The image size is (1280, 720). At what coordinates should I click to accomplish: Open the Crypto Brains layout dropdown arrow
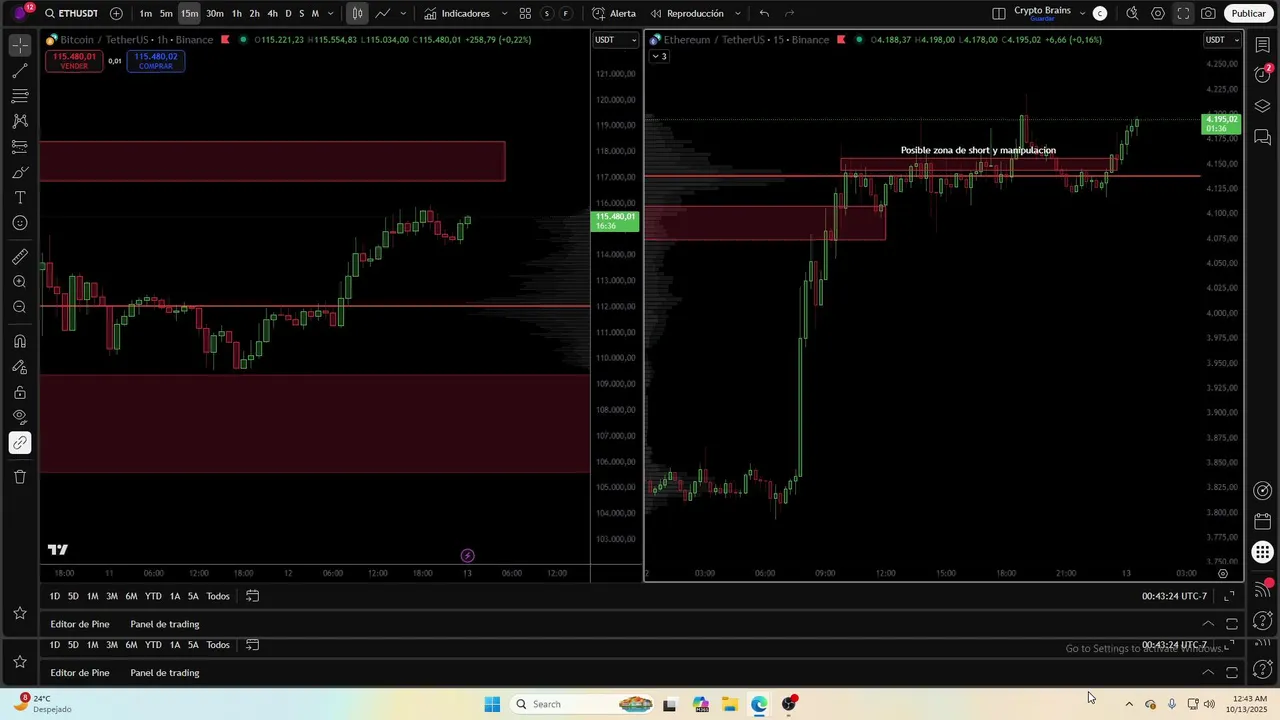point(1082,13)
